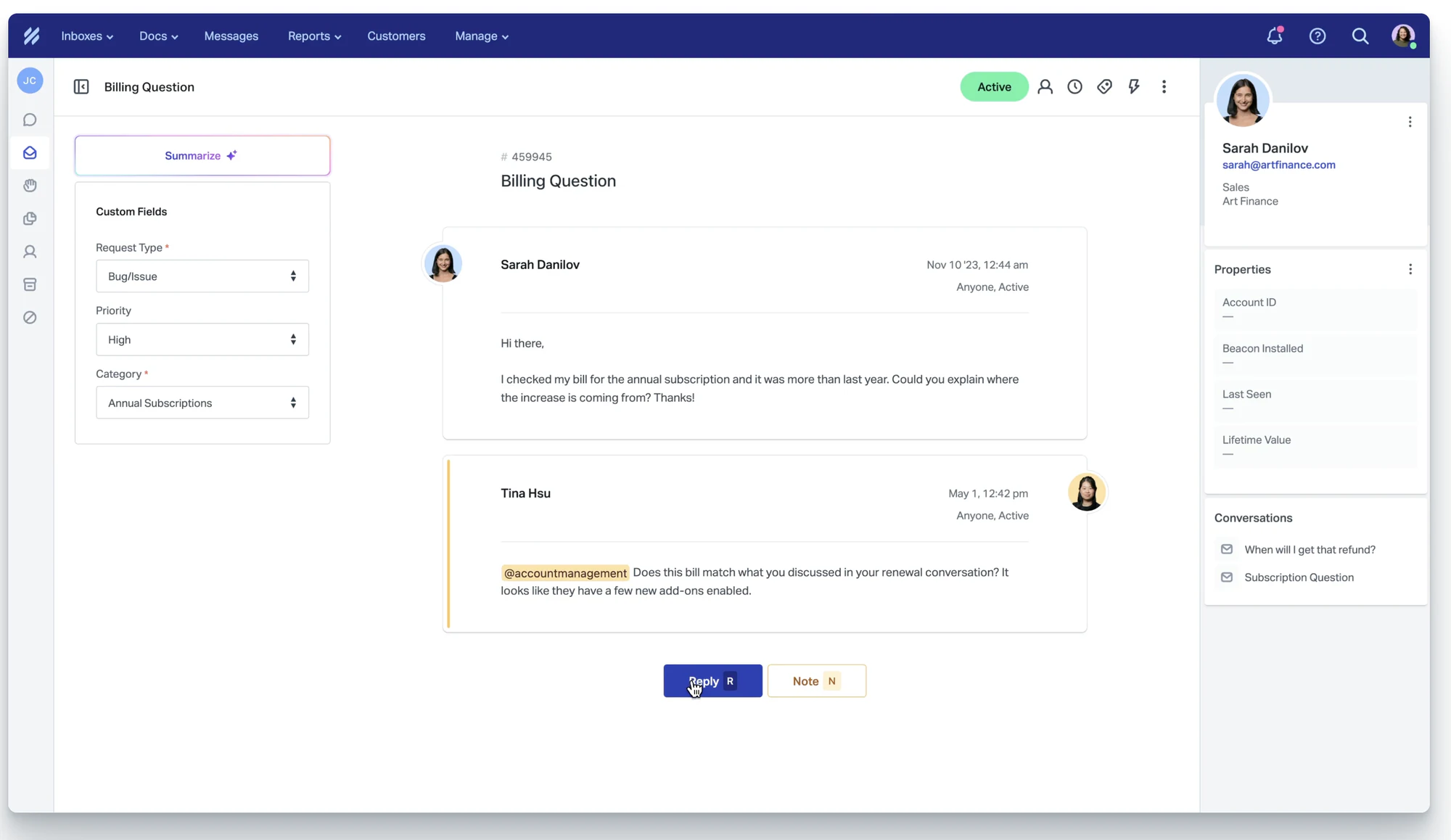Click the @accountmanagement mention

tap(565, 573)
